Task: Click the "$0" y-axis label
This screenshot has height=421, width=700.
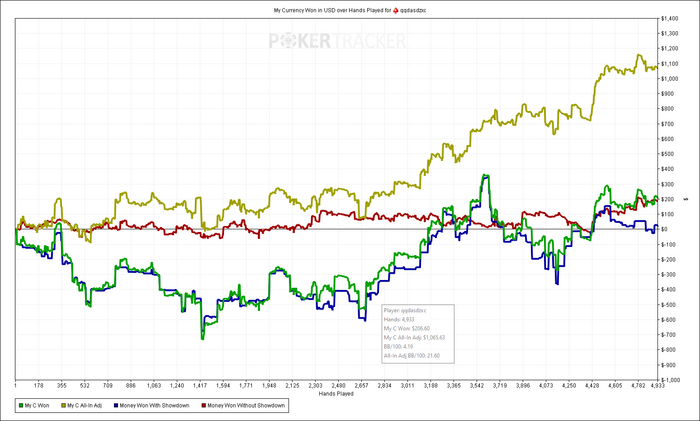Action: tap(665, 229)
